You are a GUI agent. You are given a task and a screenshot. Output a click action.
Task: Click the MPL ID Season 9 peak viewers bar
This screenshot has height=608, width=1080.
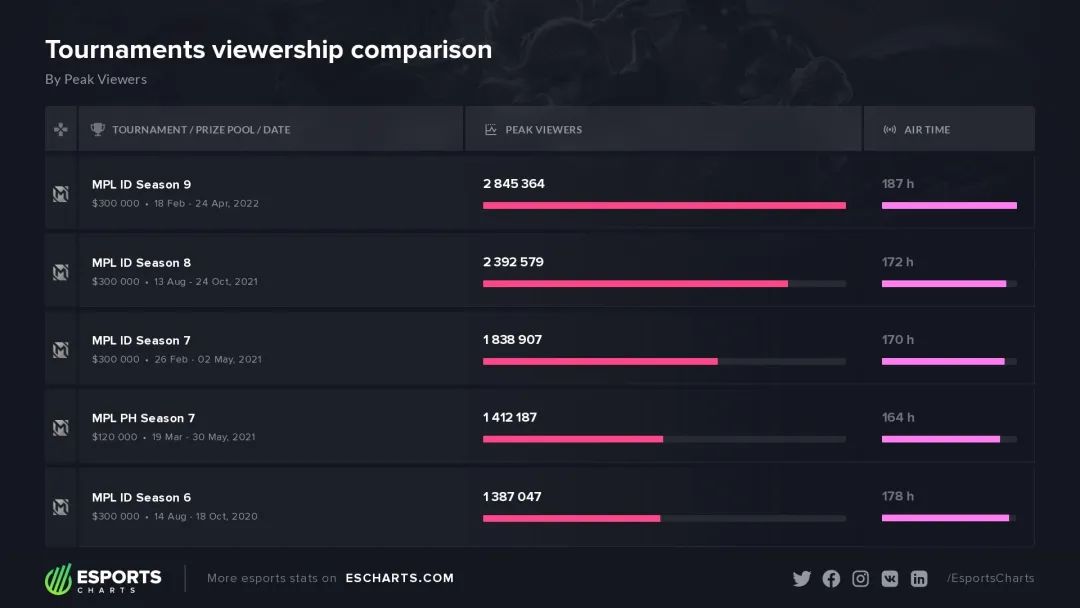pyautogui.click(x=664, y=205)
